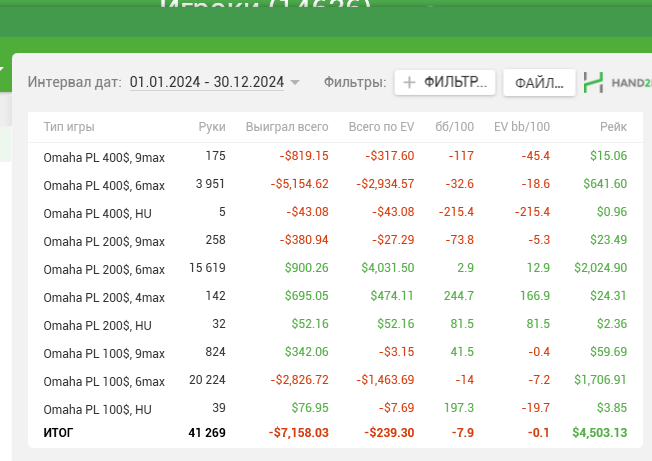Click the total rake $4,503.13
Screen dimensions: 652x461
[600, 433]
